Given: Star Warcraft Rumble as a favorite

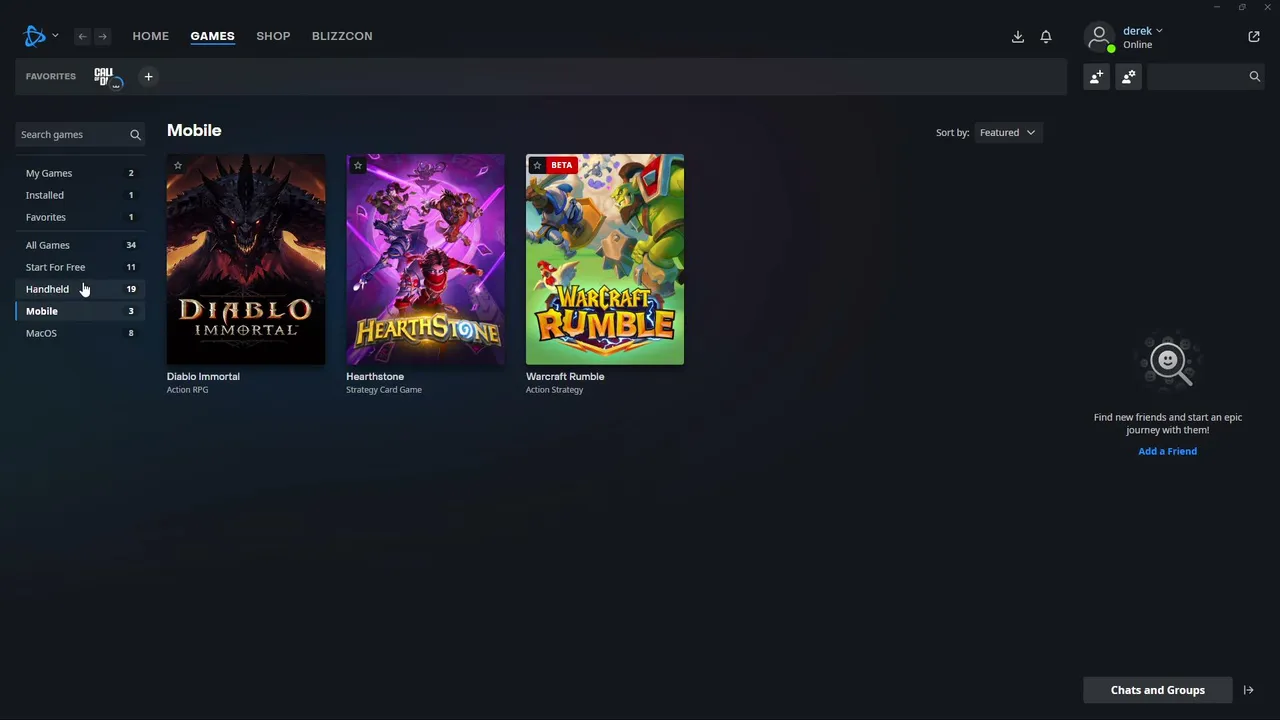Looking at the screenshot, I should (538, 166).
